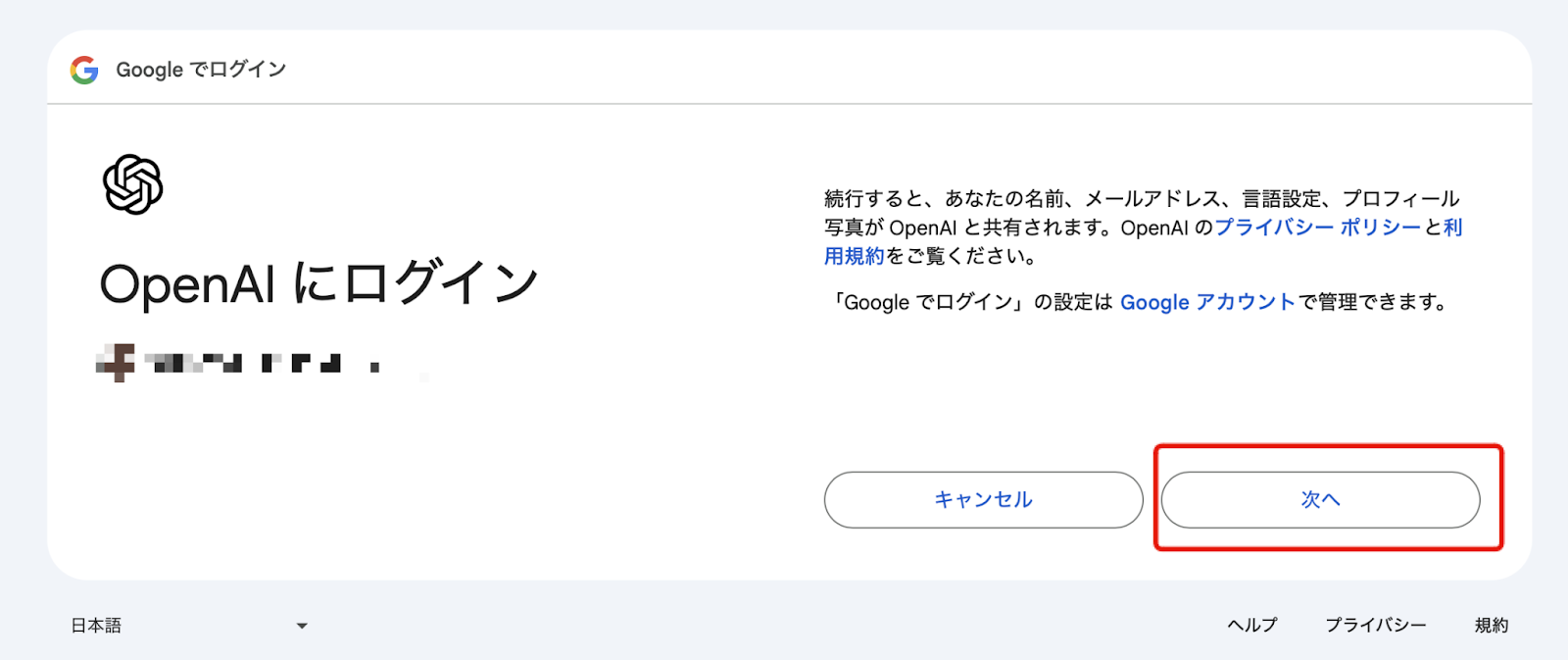Click the '続行すると' consent paragraph
Screen dimensions: 1568x660
[x=1143, y=228]
